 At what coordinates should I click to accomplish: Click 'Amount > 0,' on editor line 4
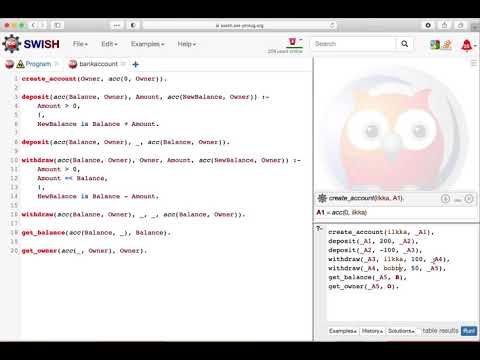pyautogui.click(x=58, y=106)
